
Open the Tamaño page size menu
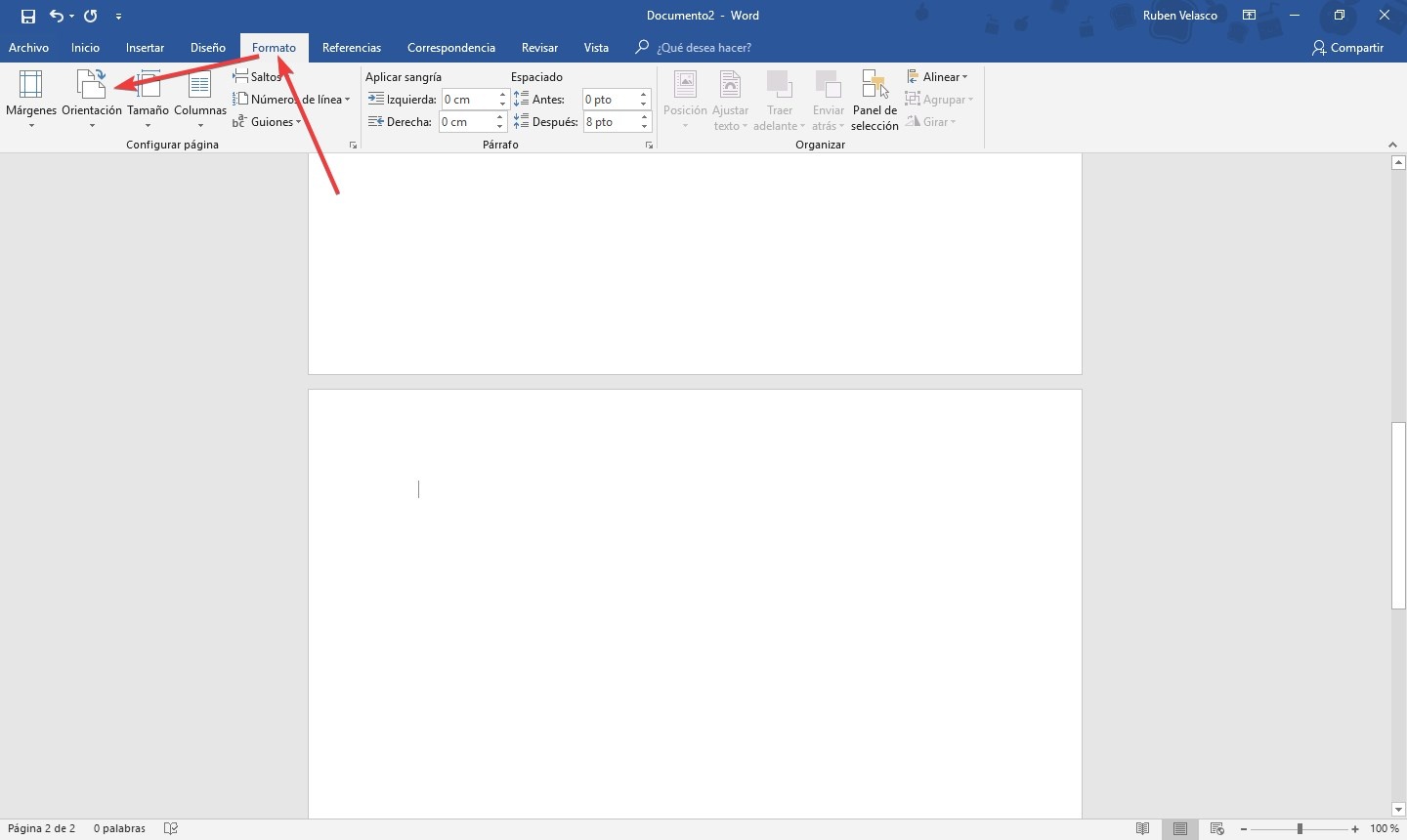click(x=149, y=100)
